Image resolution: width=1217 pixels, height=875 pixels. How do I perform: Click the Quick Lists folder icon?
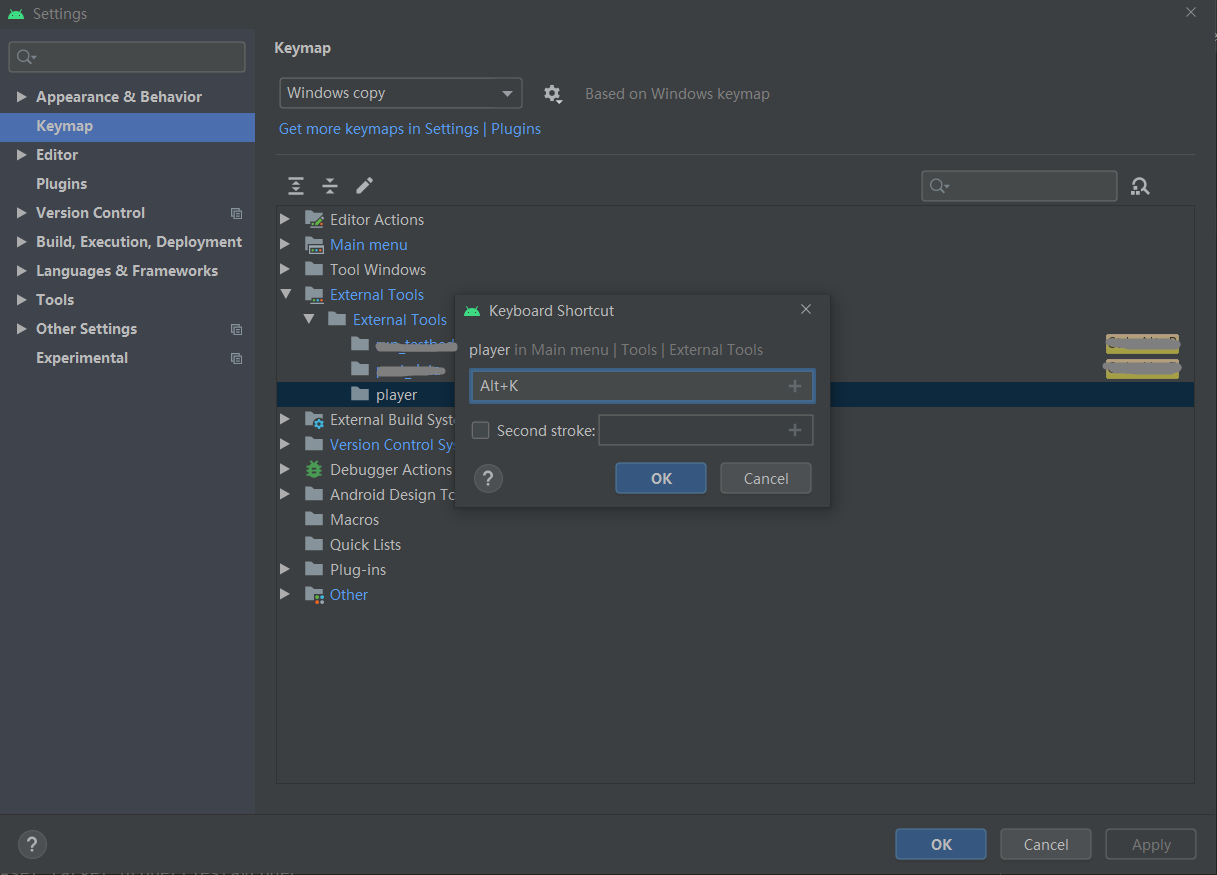click(x=314, y=545)
